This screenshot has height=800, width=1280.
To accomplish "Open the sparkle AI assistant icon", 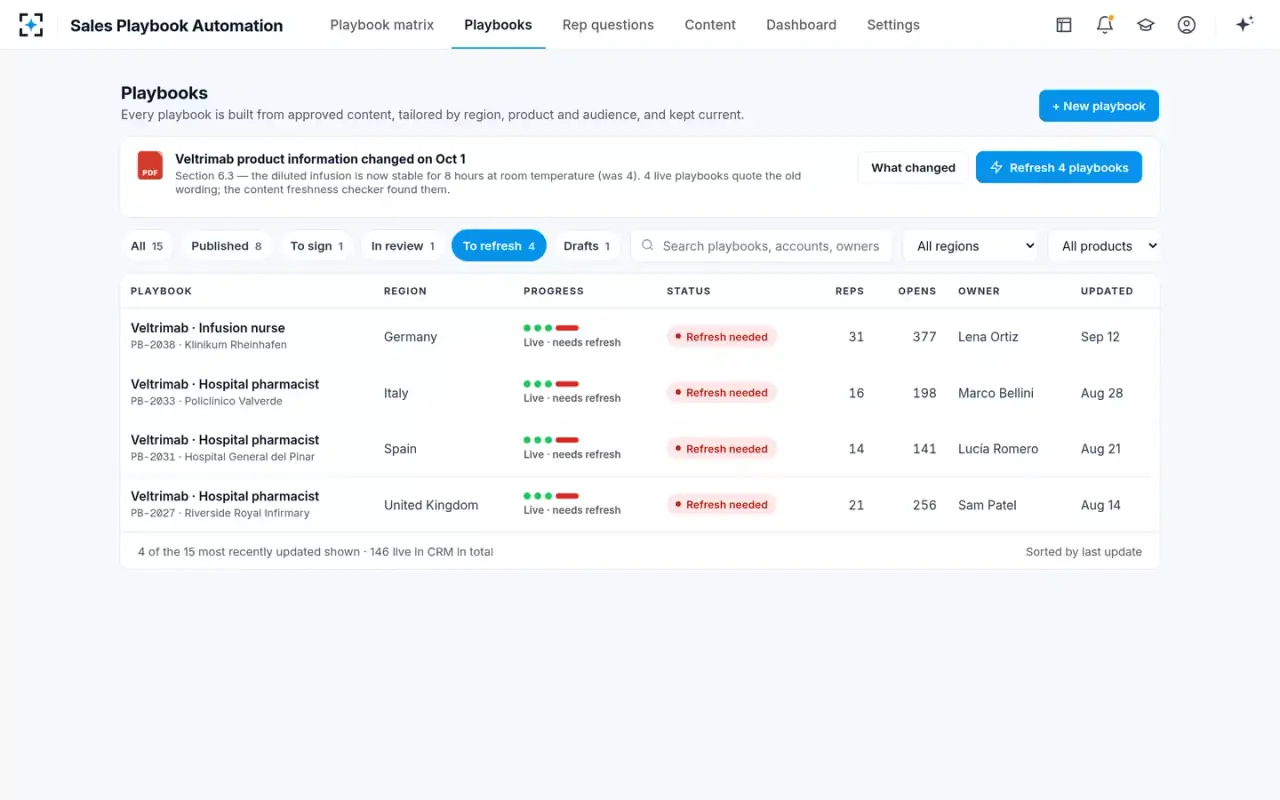I will point(1244,25).
